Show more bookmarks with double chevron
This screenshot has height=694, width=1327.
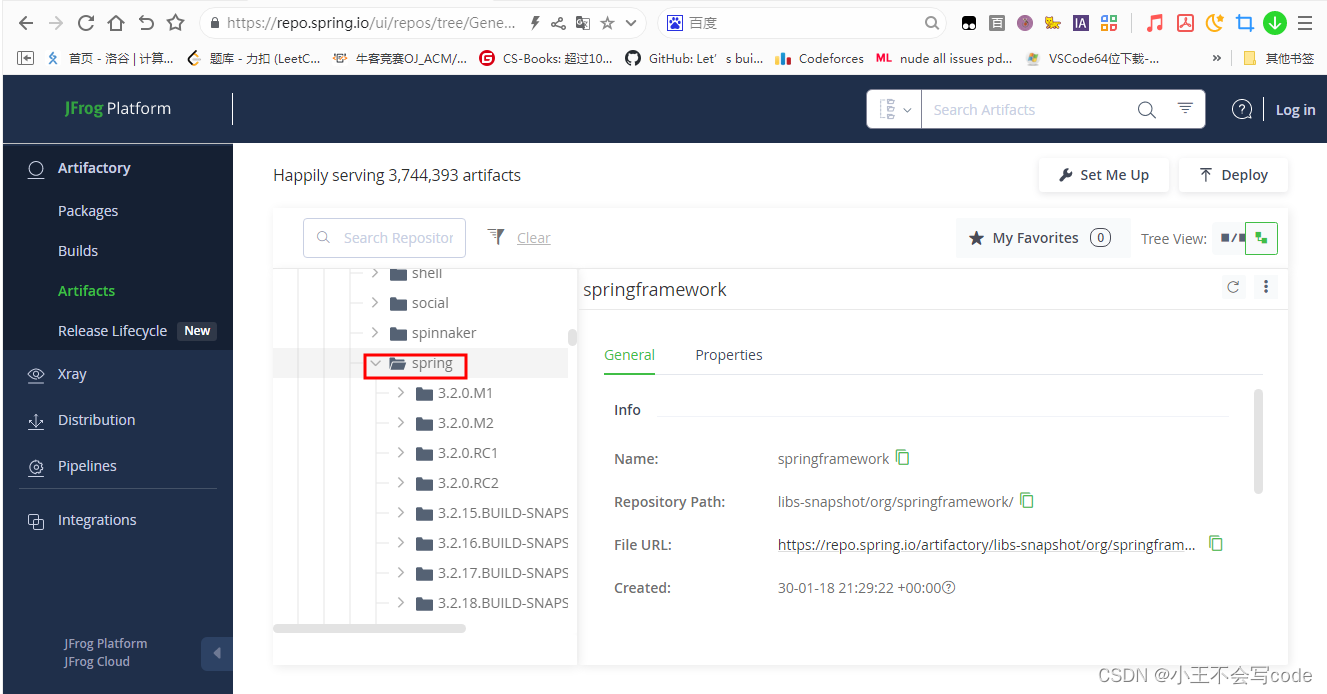[x=1217, y=58]
